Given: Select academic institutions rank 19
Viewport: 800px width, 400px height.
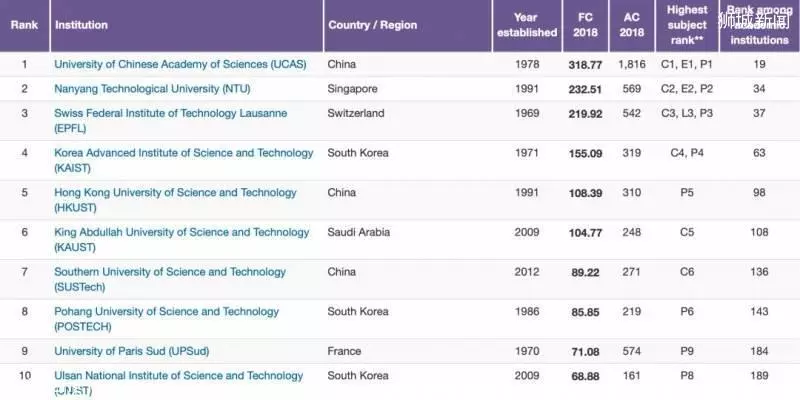Looking at the screenshot, I should [x=759, y=64].
